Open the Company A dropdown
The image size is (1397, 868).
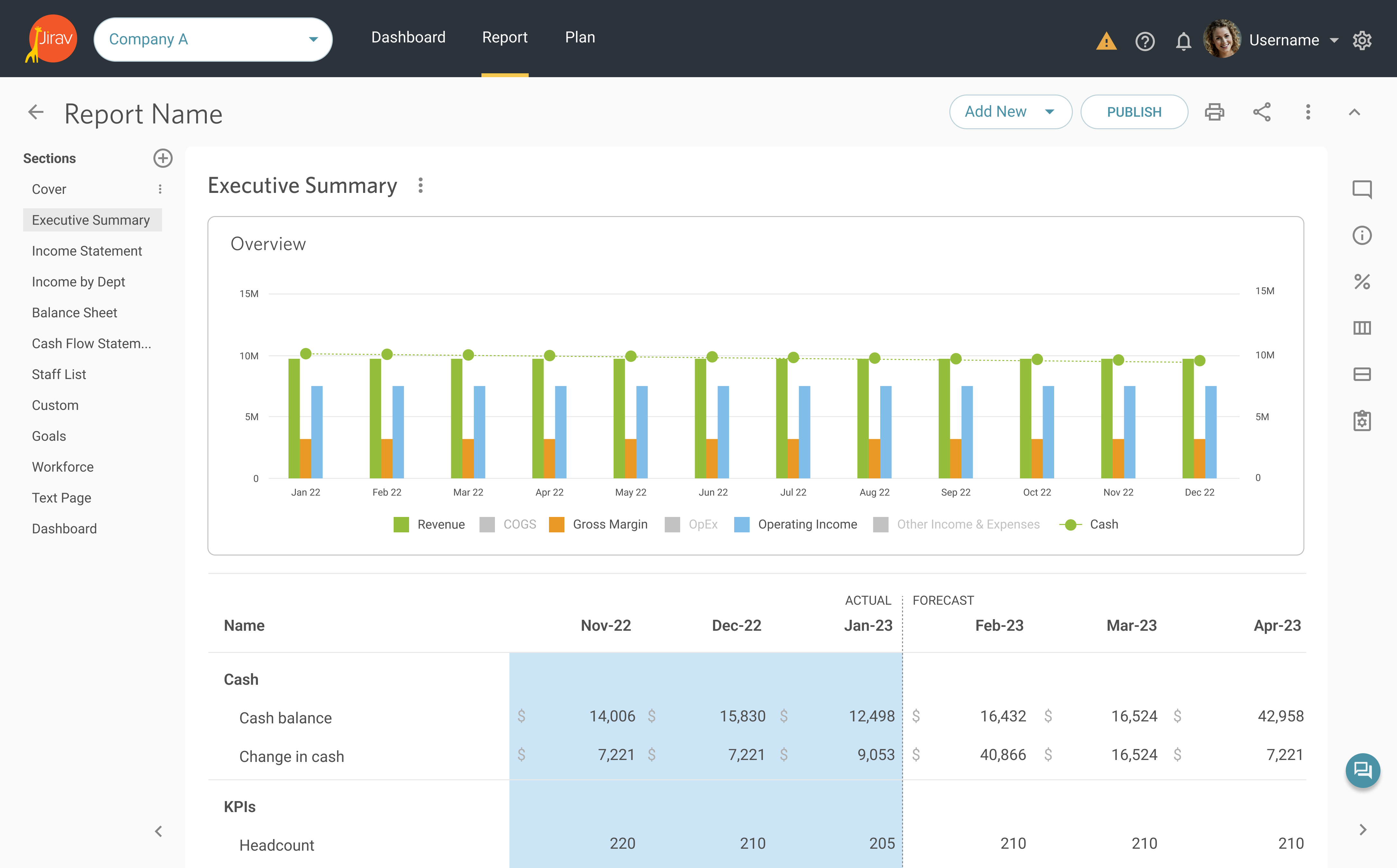pos(213,39)
